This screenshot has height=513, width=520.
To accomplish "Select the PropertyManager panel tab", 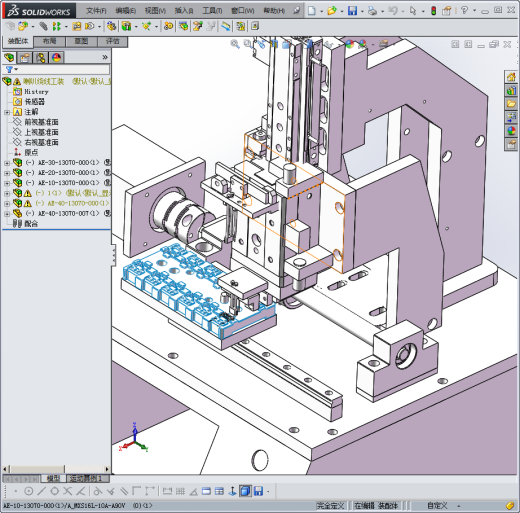I will pyautogui.click(x=24, y=58).
